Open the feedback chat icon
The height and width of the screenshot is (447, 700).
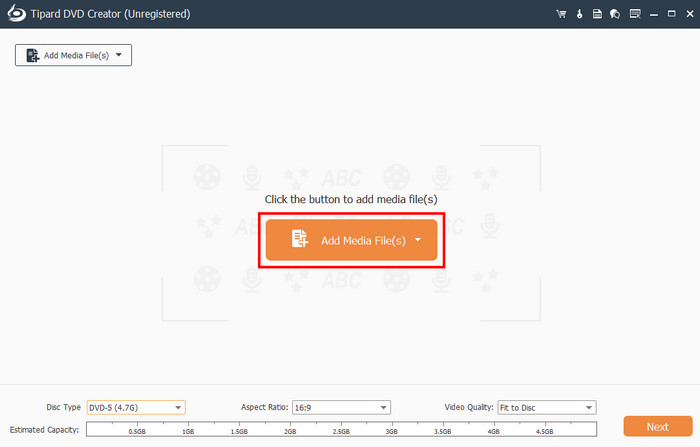[x=615, y=14]
